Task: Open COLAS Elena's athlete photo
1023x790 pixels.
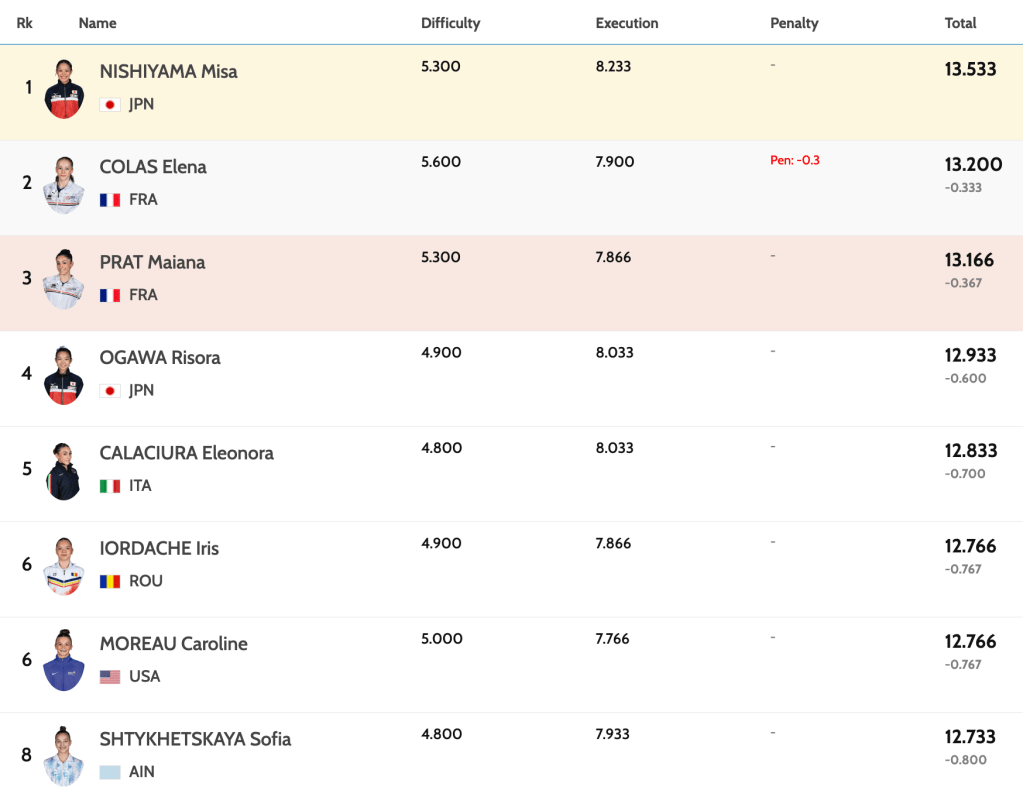Action: click(64, 184)
